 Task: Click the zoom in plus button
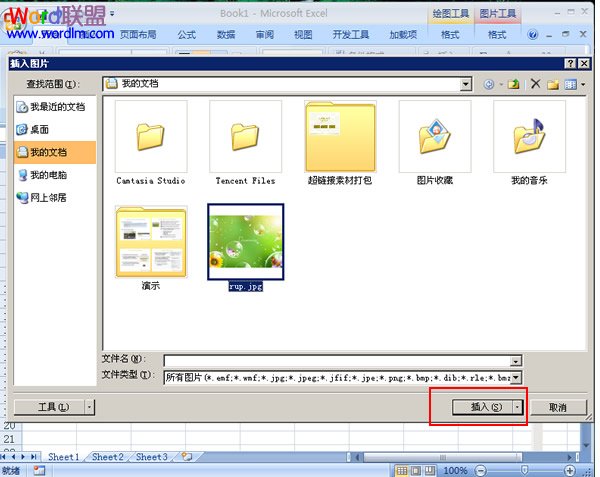pyautogui.click(x=570, y=470)
